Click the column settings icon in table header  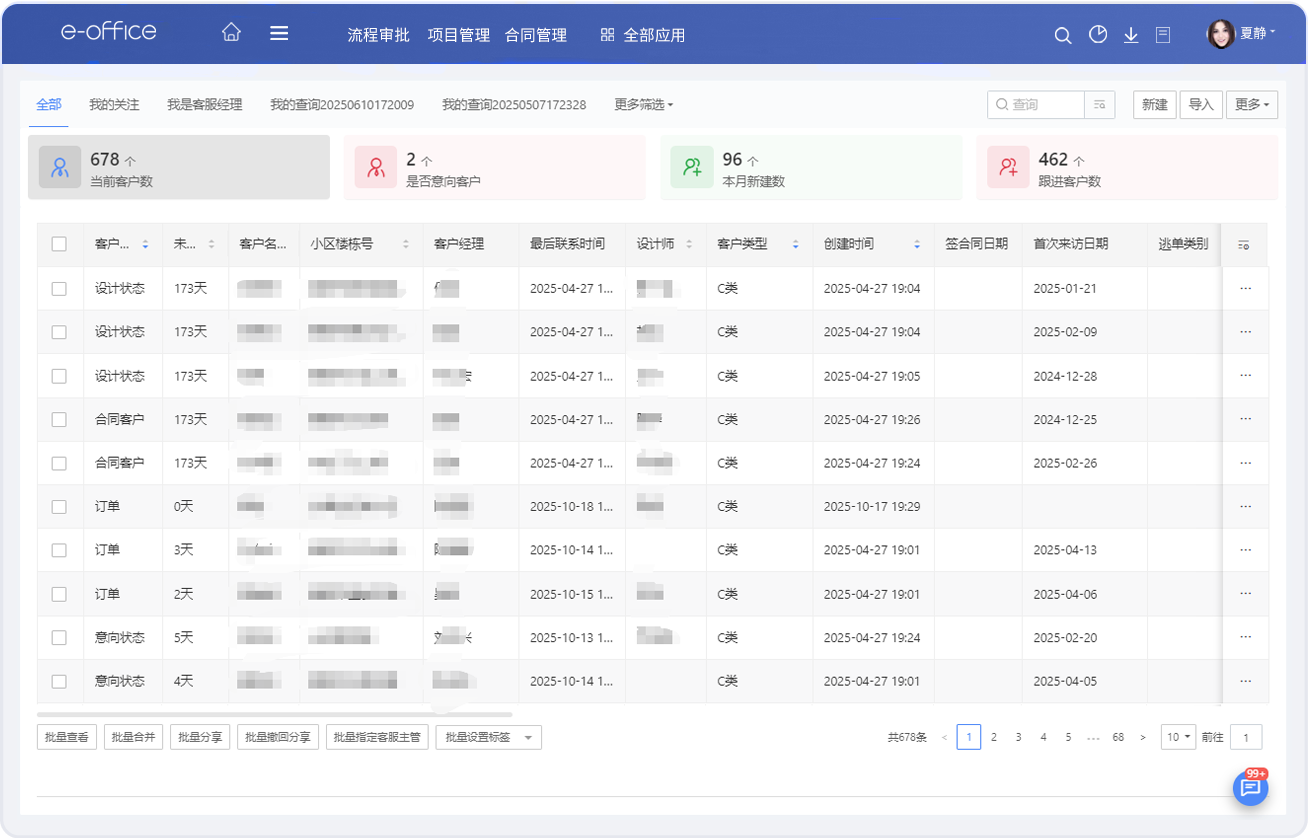click(x=1244, y=245)
